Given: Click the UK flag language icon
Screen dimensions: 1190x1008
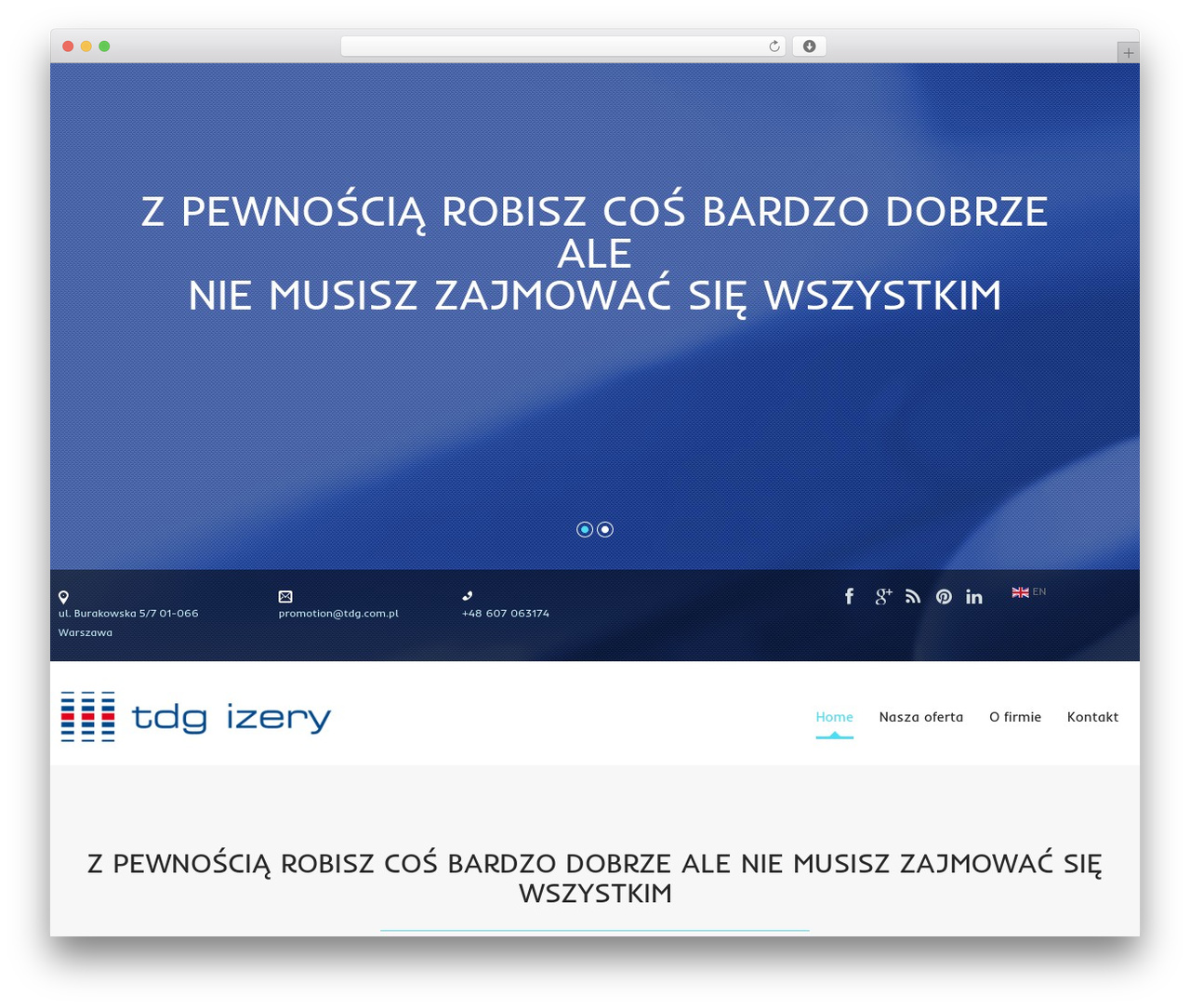Looking at the screenshot, I should pyautogui.click(x=1020, y=592).
